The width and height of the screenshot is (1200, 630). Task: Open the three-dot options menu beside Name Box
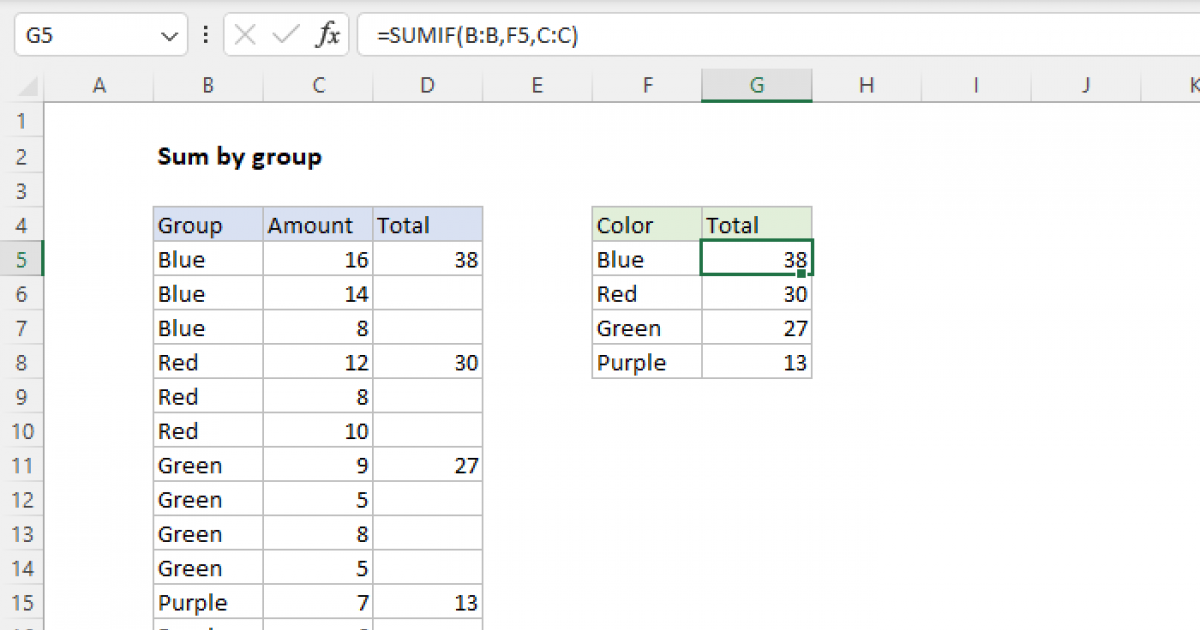click(205, 33)
